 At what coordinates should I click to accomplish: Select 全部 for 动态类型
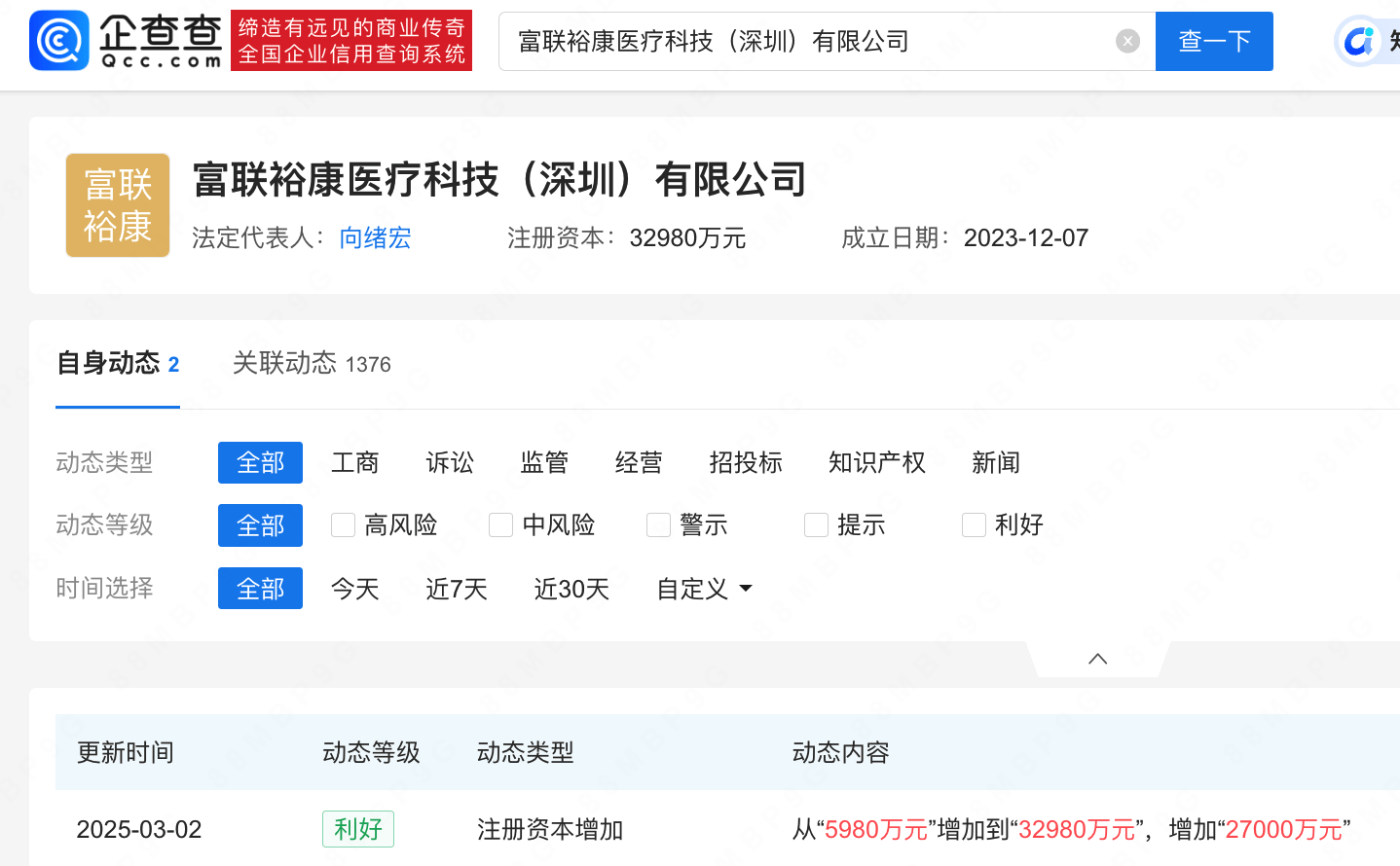tap(260, 462)
